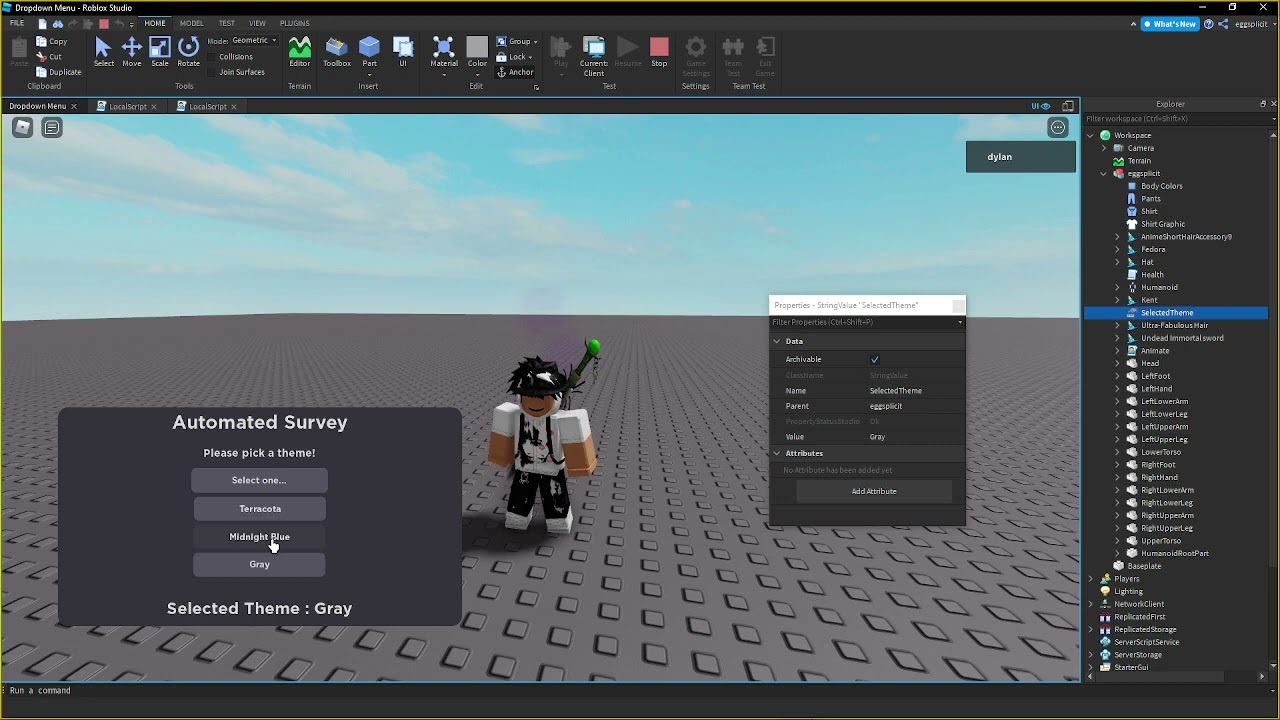Open the Material picker icon
This screenshot has width=1280, height=720.
click(x=444, y=47)
